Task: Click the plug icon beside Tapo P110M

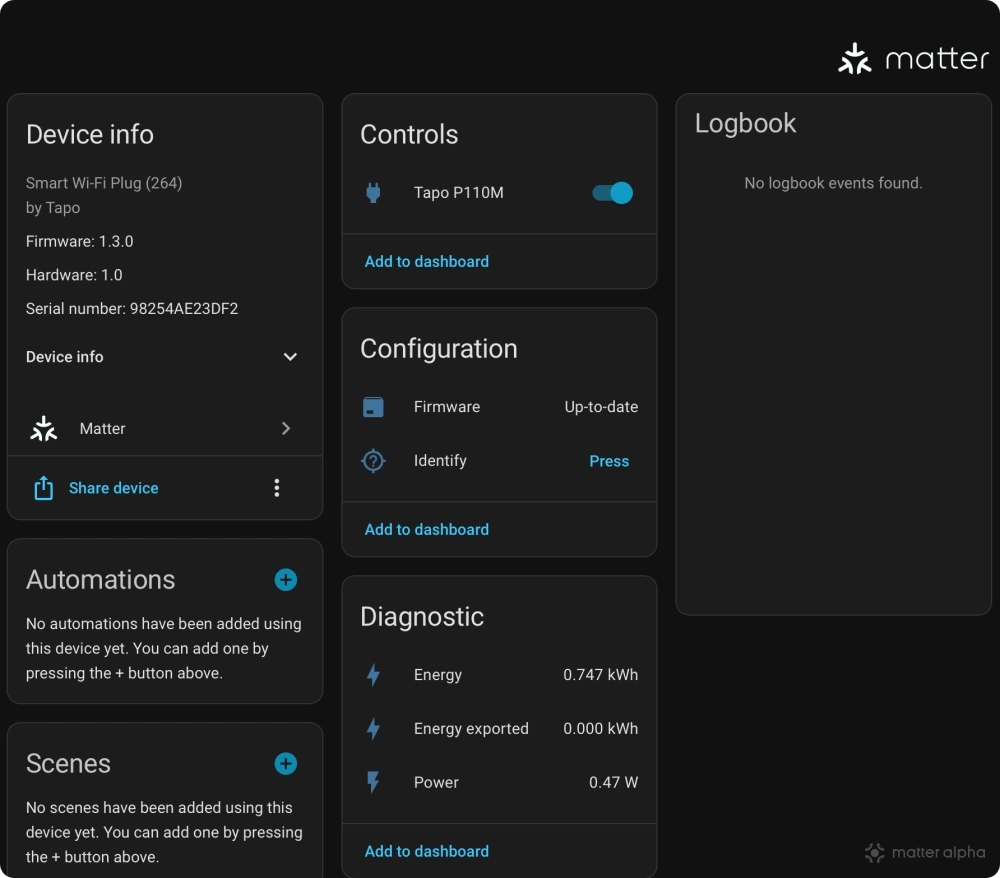Action: click(373, 193)
